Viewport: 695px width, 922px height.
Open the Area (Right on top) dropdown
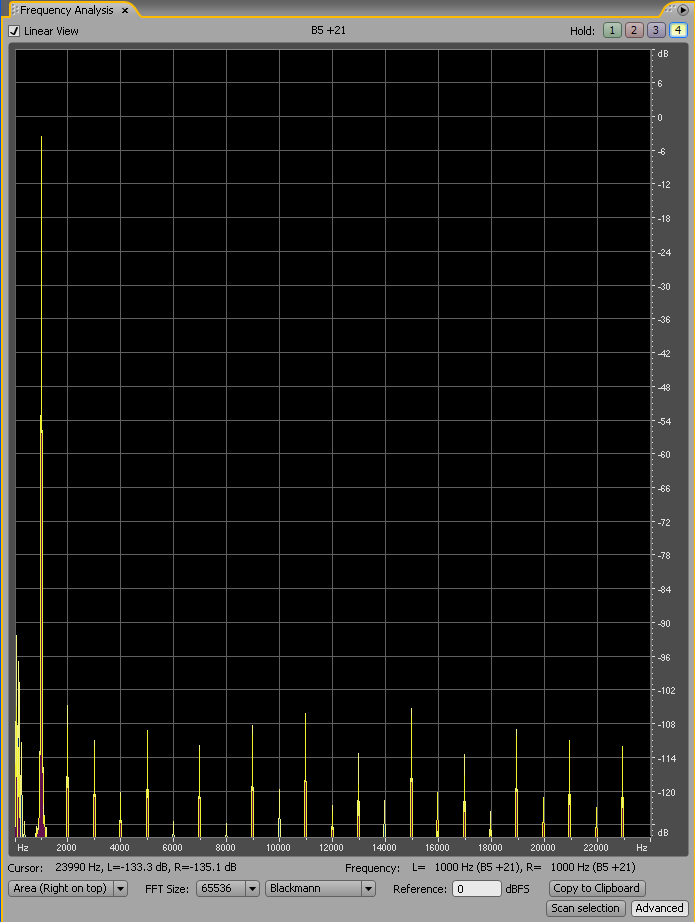tap(68, 888)
